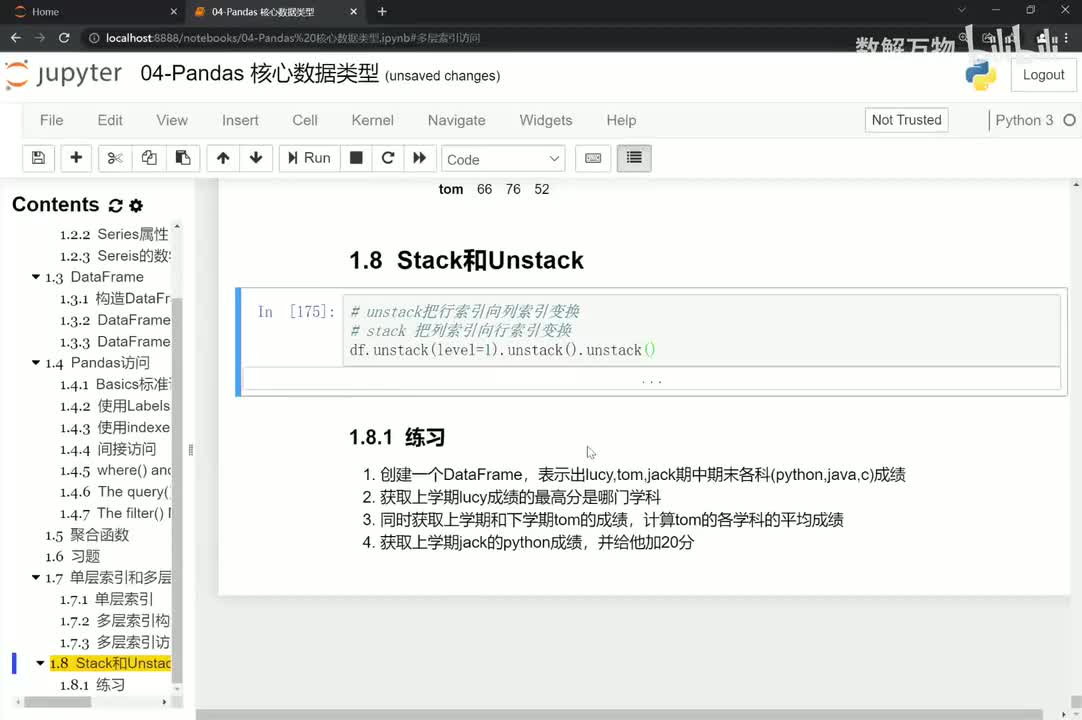Go to 1.5 聚合函数 in Contents
The image size is (1082, 720).
click(87, 534)
